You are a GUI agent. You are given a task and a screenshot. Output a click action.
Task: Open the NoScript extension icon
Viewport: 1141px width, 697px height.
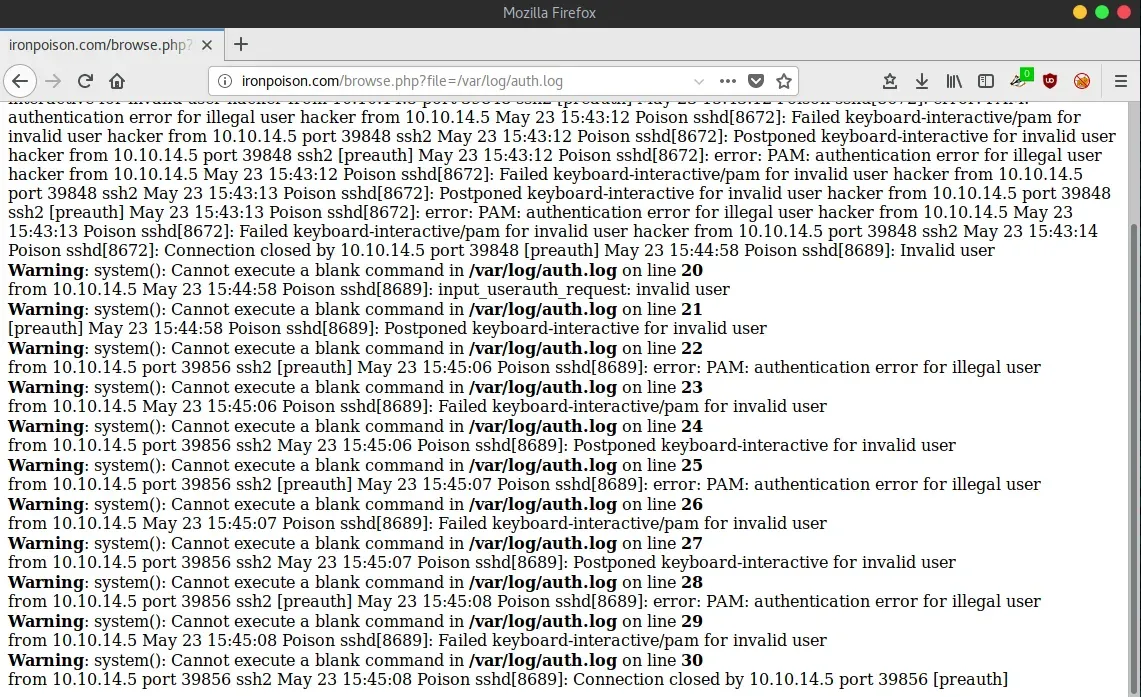pyautogui.click(x=1082, y=81)
